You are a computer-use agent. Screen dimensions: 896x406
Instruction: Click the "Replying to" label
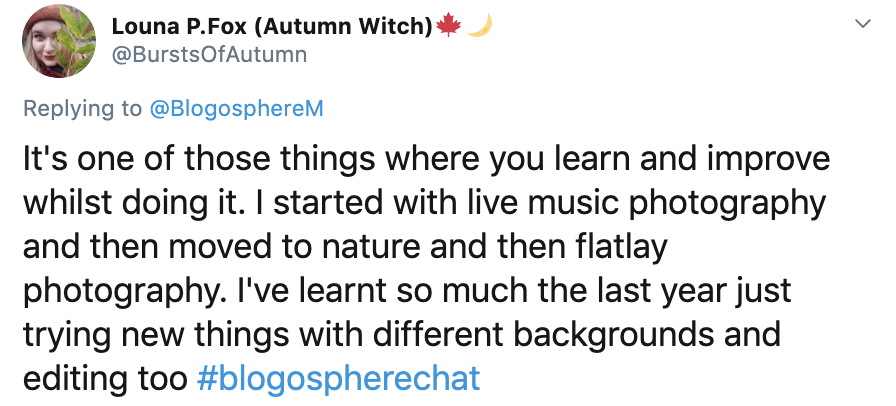click(83, 110)
